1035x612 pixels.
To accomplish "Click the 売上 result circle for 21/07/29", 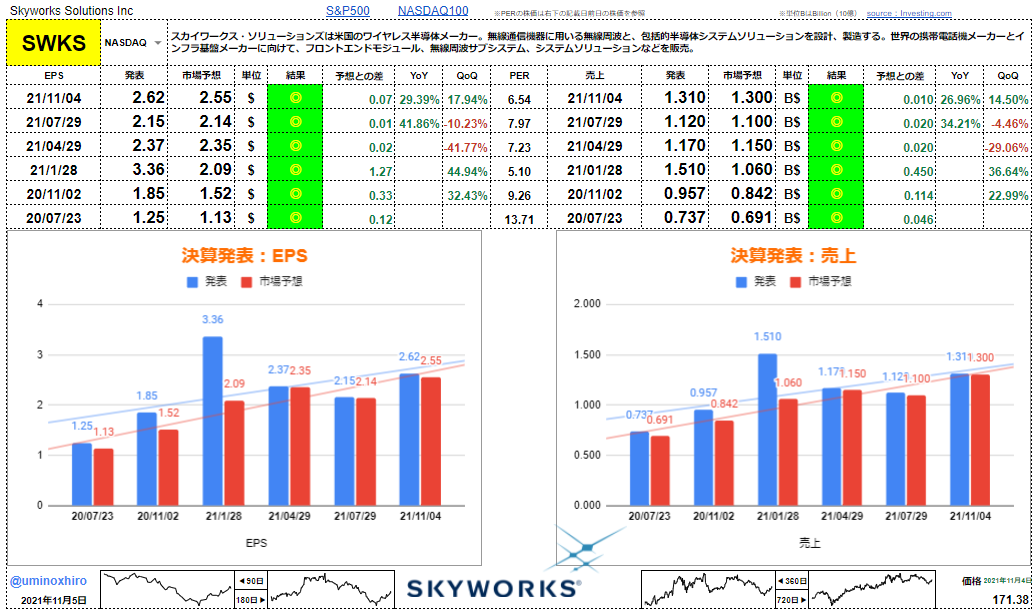I will pyautogui.click(x=836, y=121).
